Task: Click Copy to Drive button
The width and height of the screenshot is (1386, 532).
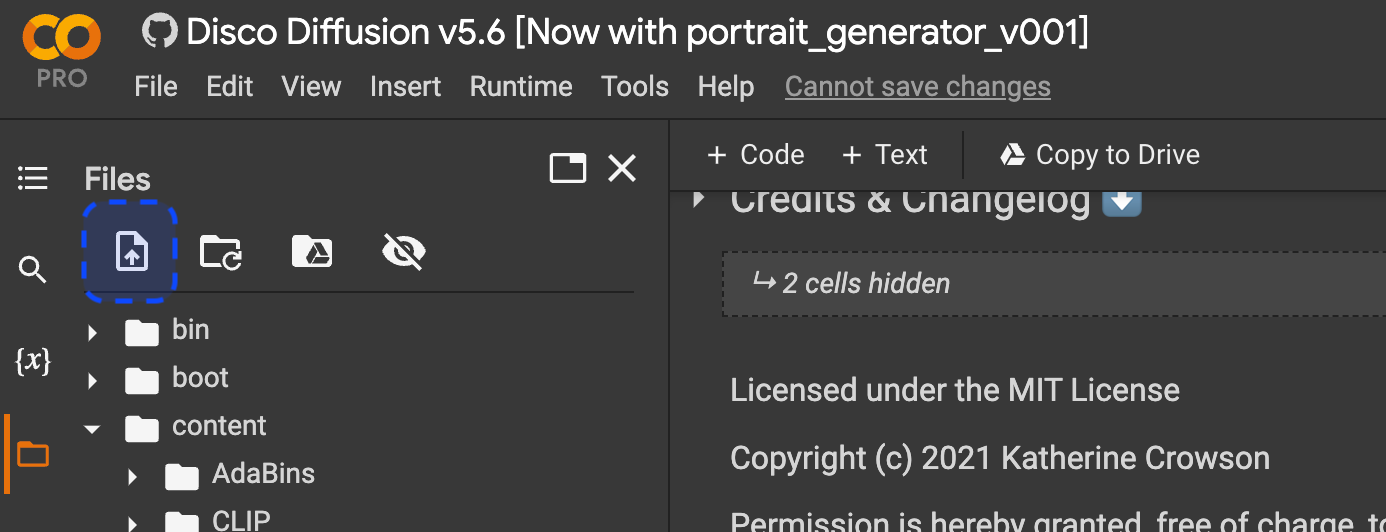Action: coord(1100,155)
